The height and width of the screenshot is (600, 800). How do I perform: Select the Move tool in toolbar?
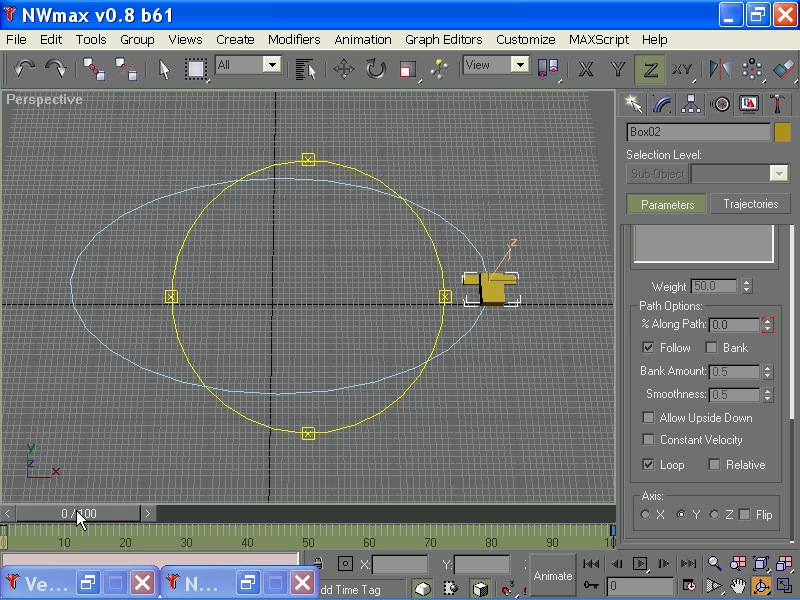click(x=343, y=69)
